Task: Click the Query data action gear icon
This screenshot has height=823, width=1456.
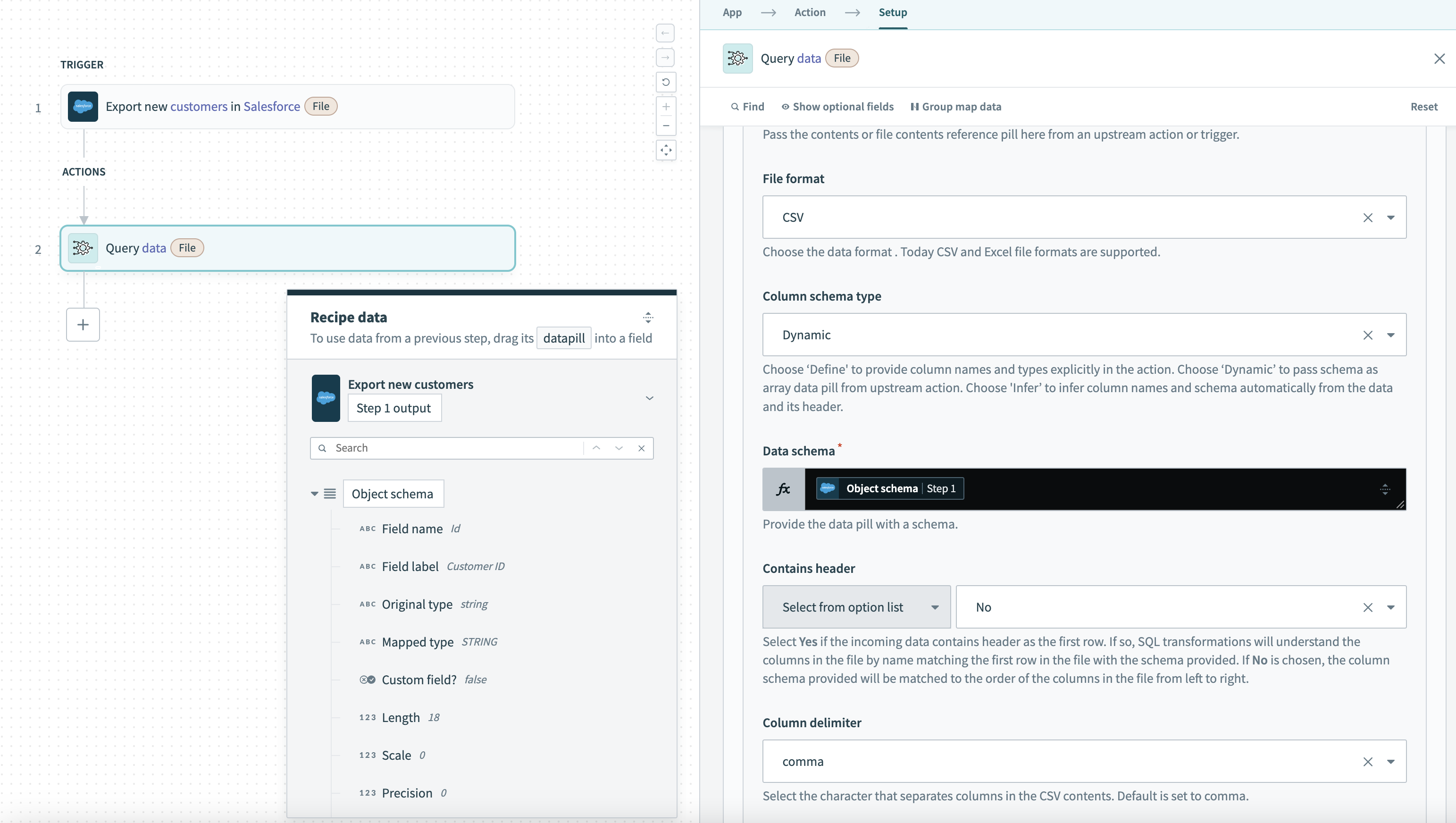Action: (x=83, y=248)
